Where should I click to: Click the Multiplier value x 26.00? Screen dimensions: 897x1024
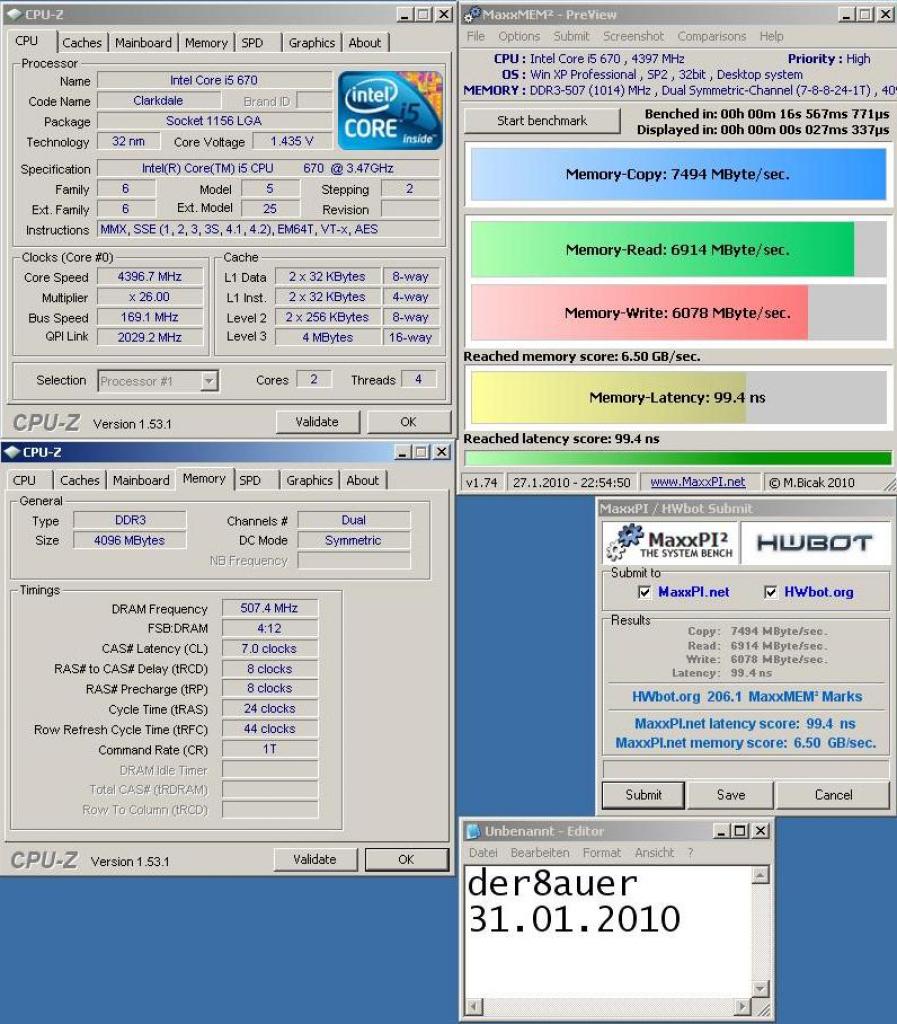[150, 297]
